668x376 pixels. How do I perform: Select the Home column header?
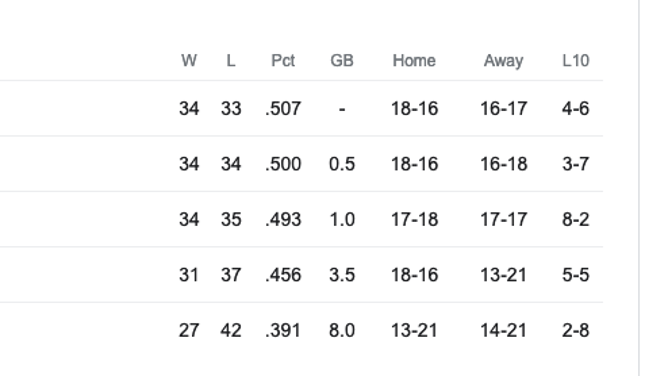pos(414,60)
